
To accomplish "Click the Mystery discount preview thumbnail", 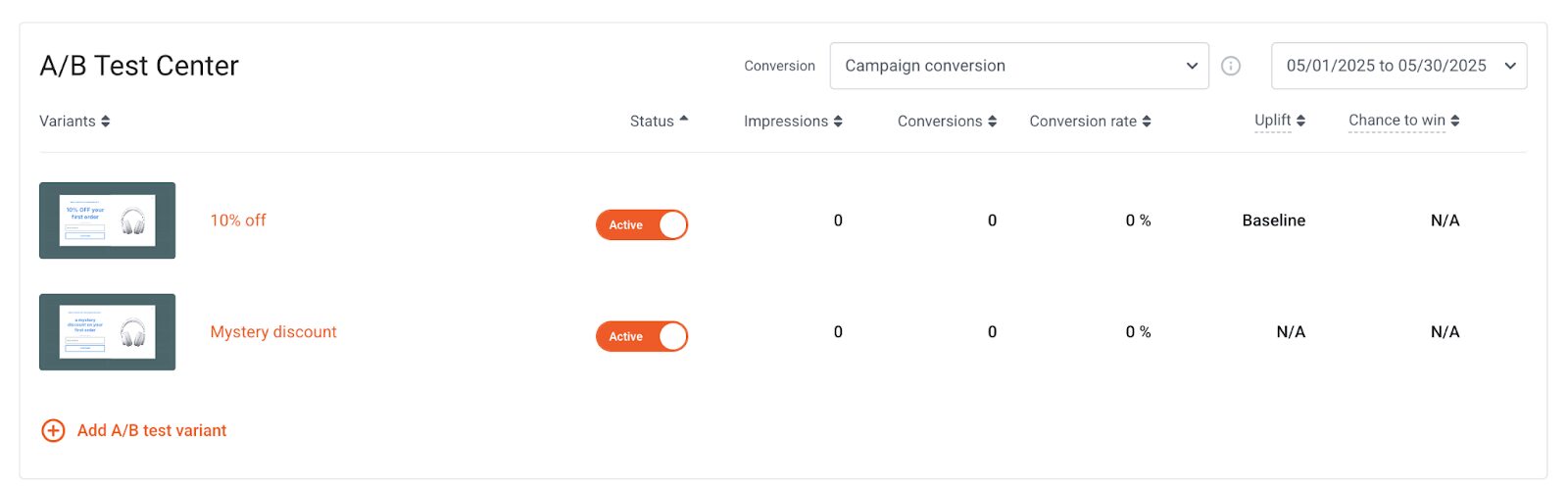I will point(108,332).
